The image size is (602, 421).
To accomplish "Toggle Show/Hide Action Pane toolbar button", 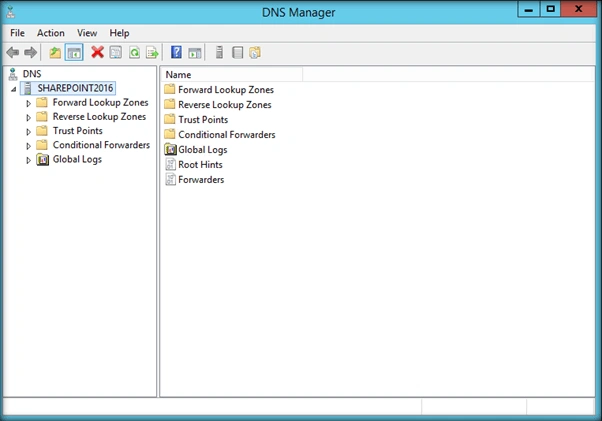I will click(x=195, y=53).
